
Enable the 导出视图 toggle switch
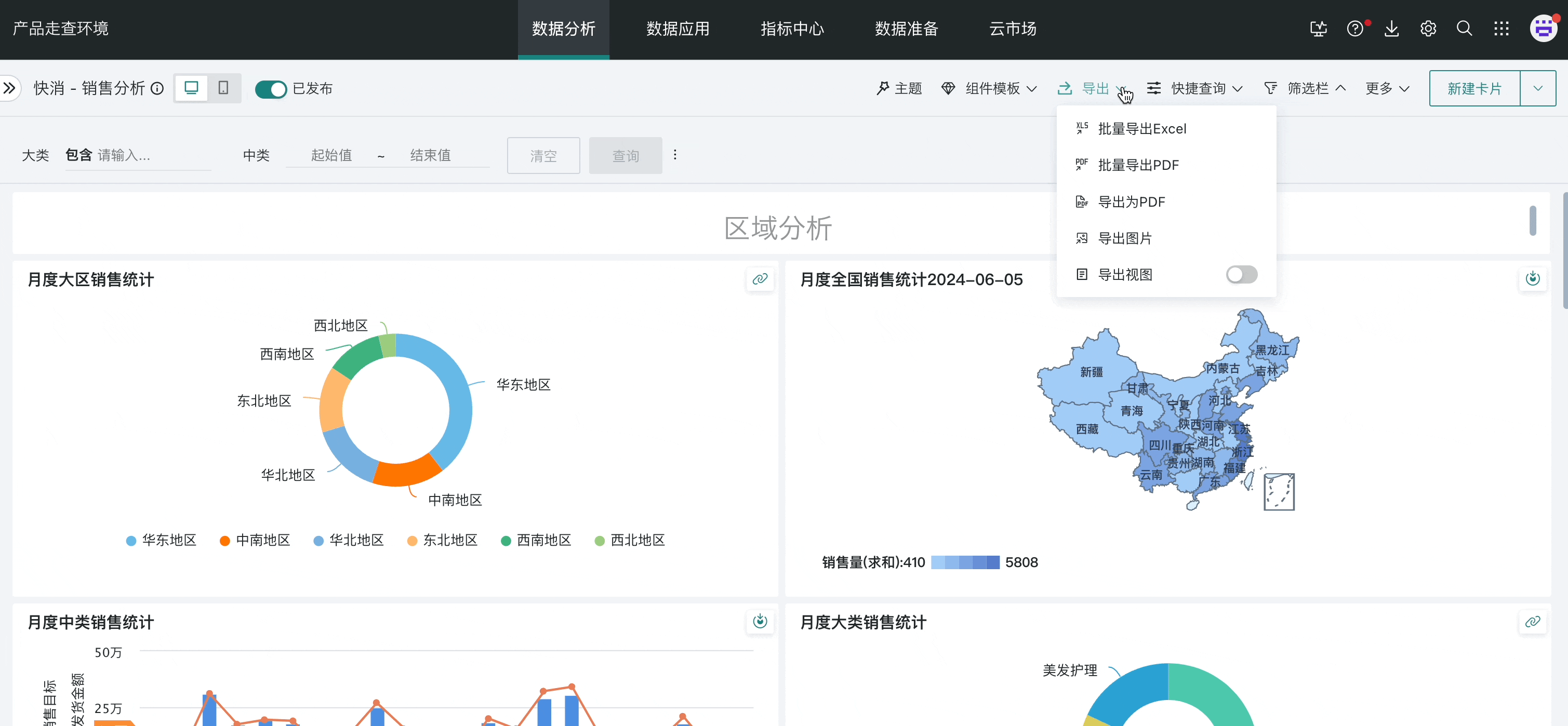(x=1241, y=274)
